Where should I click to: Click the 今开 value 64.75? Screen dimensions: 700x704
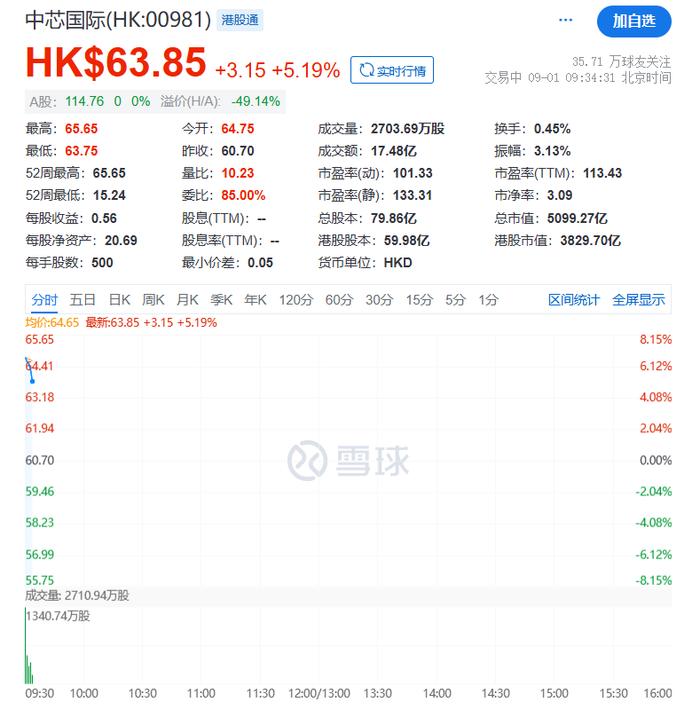point(238,129)
